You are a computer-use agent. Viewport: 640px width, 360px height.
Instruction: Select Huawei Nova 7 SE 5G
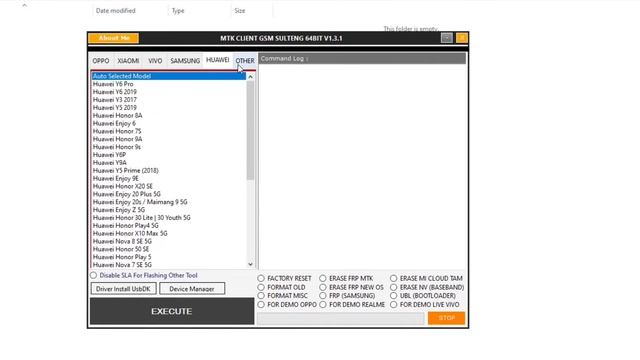[169, 265]
